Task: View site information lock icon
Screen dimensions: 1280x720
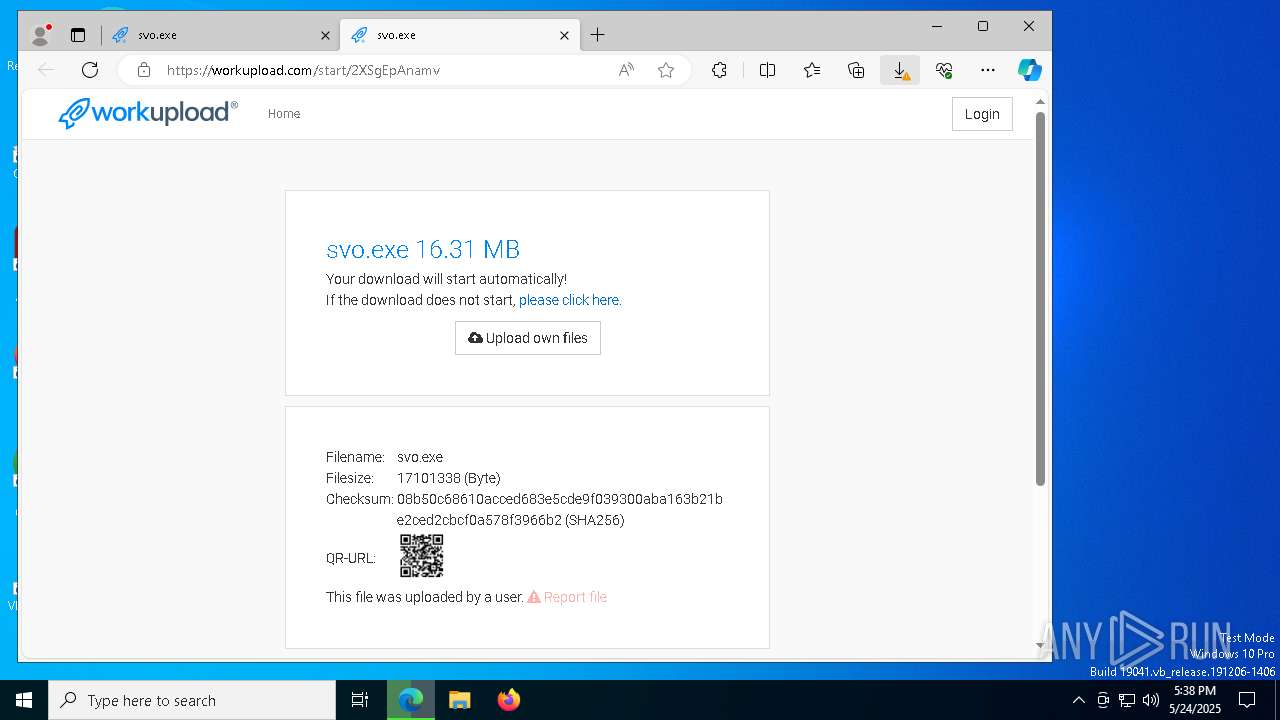Action: click(144, 70)
